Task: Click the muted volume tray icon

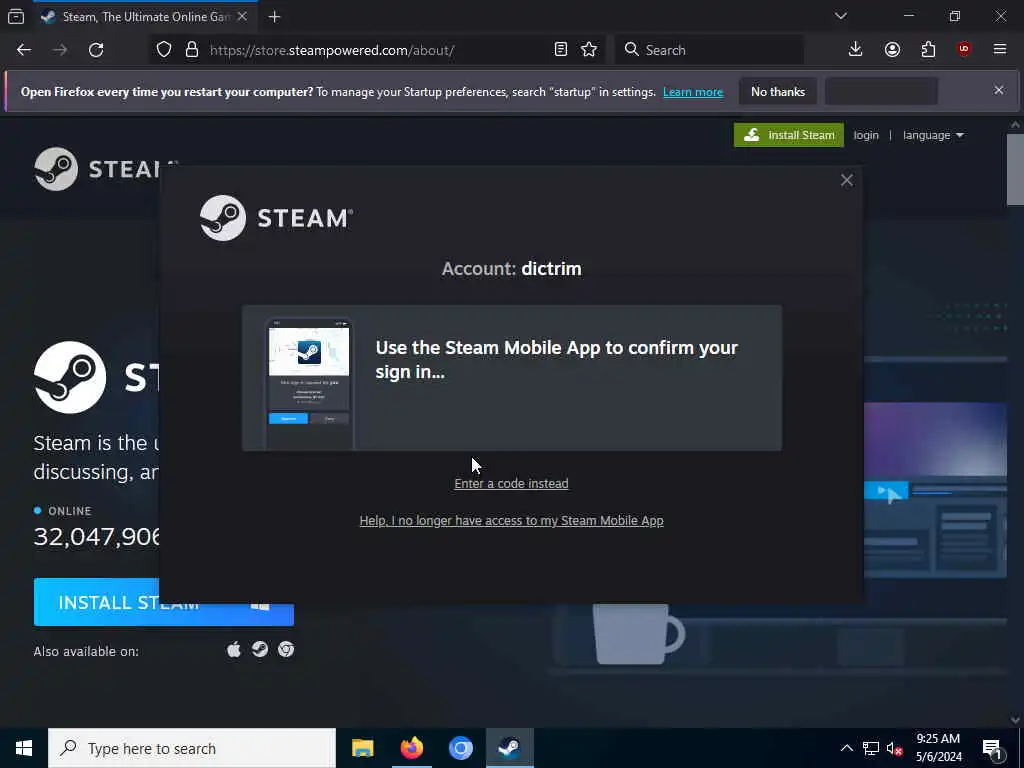Action: coord(895,748)
